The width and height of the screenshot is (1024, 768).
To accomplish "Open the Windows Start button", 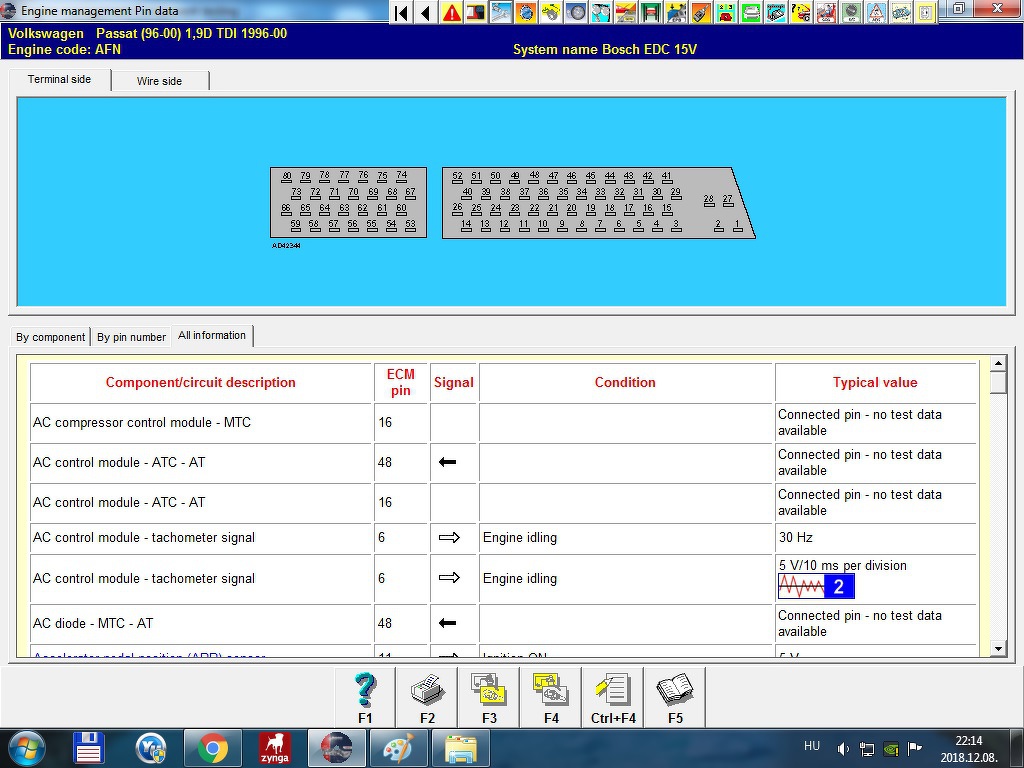I will tap(26, 748).
